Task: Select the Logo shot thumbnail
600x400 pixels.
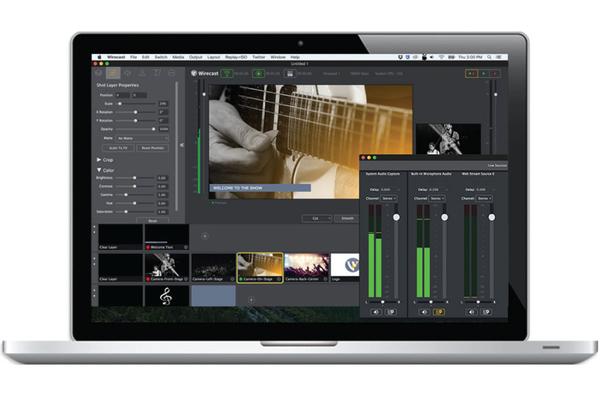Action: 345,266
